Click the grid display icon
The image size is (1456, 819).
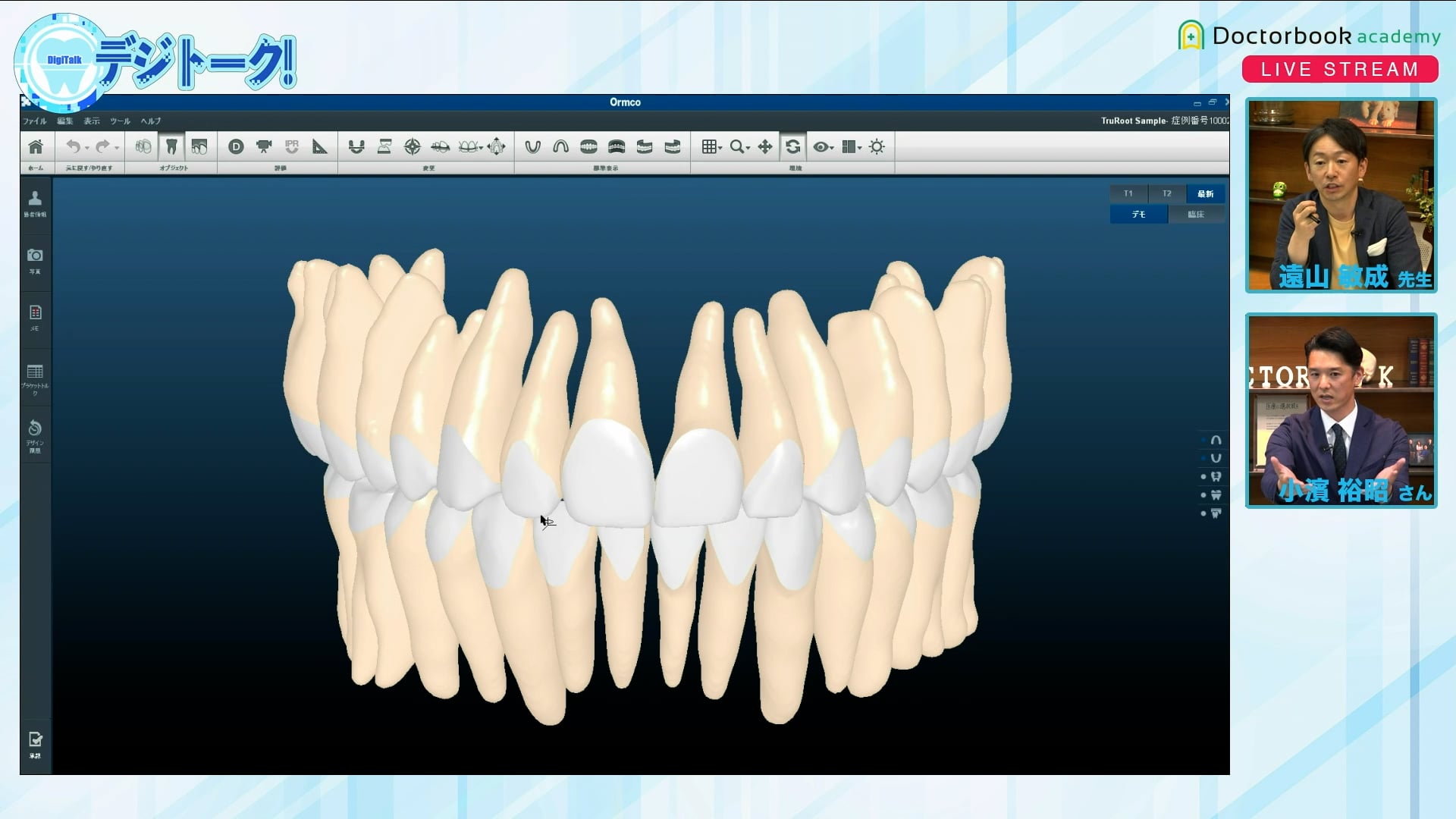[x=708, y=146]
